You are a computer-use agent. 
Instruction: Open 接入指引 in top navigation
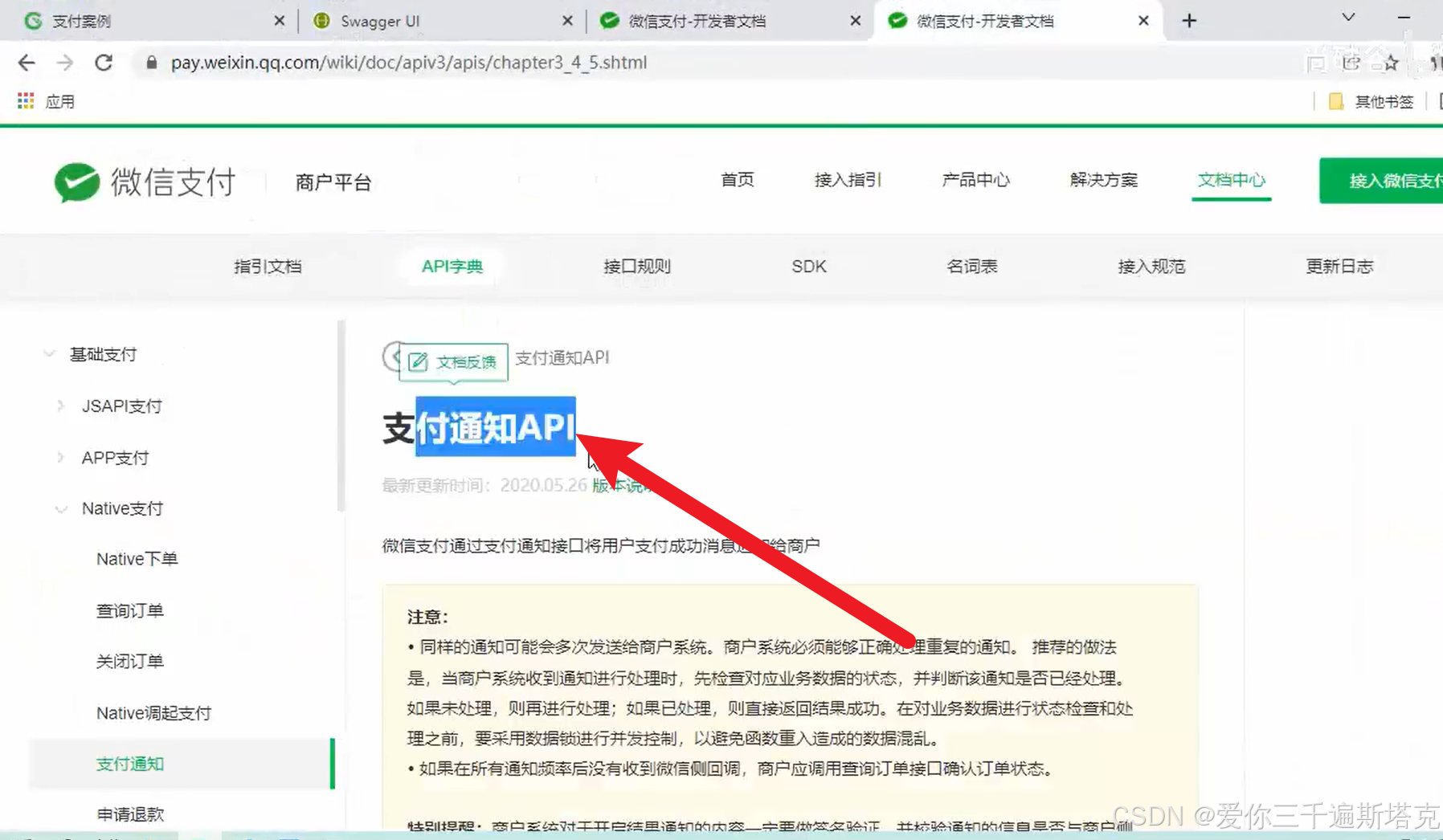pyautogui.click(x=848, y=180)
